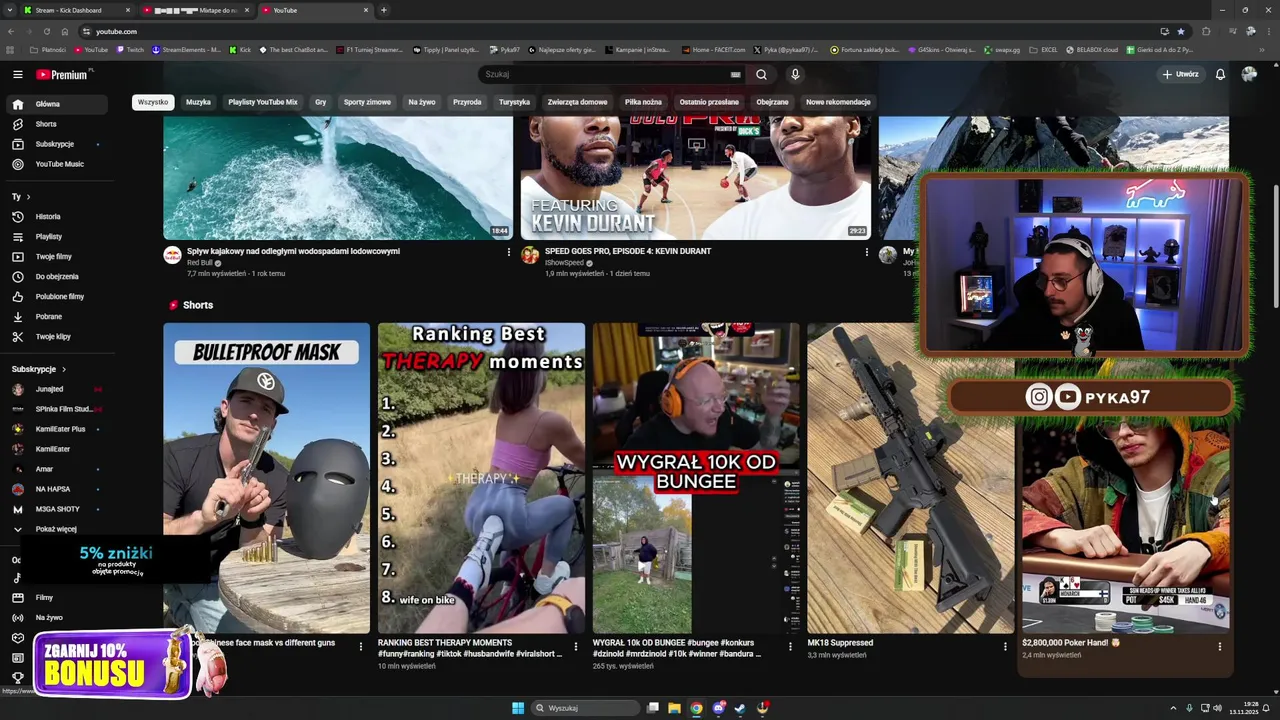Select the Sporty zimowe chip

(x=367, y=102)
